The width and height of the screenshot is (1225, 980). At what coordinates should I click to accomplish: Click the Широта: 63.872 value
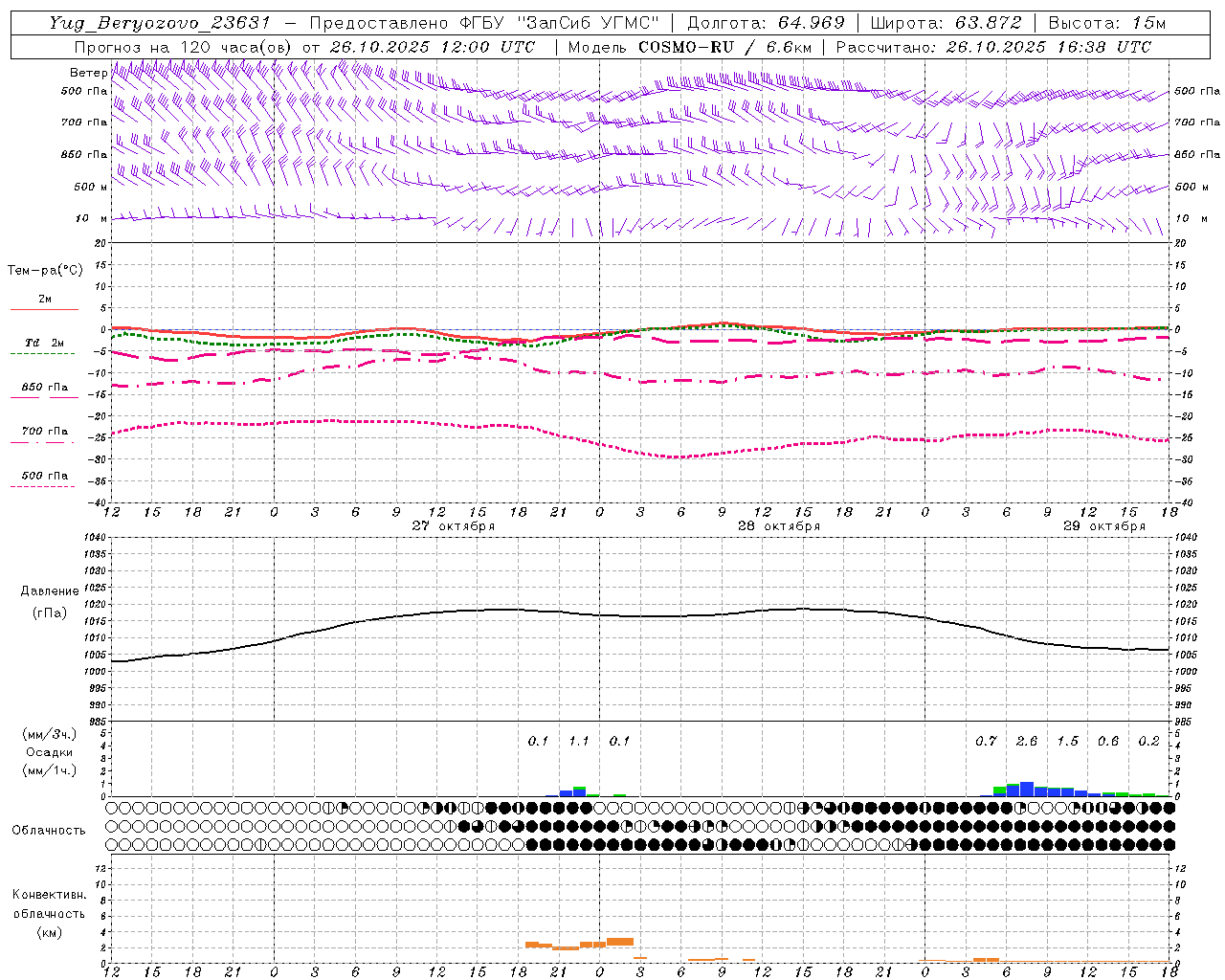click(x=946, y=23)
